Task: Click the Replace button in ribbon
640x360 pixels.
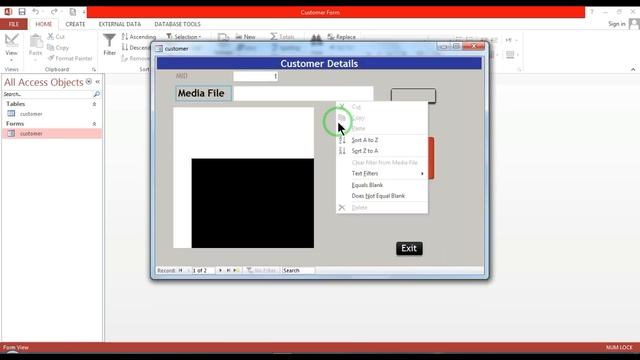Action: point(342,37)
